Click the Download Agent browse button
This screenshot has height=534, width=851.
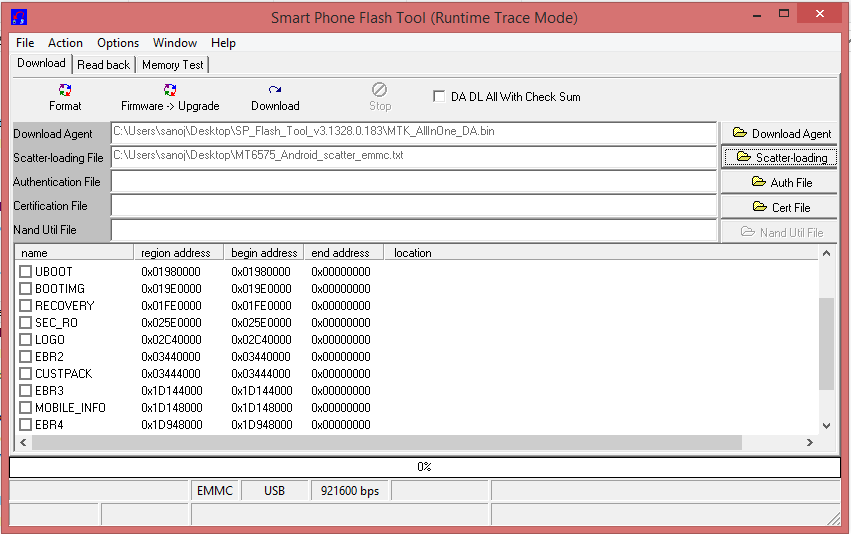779,134
